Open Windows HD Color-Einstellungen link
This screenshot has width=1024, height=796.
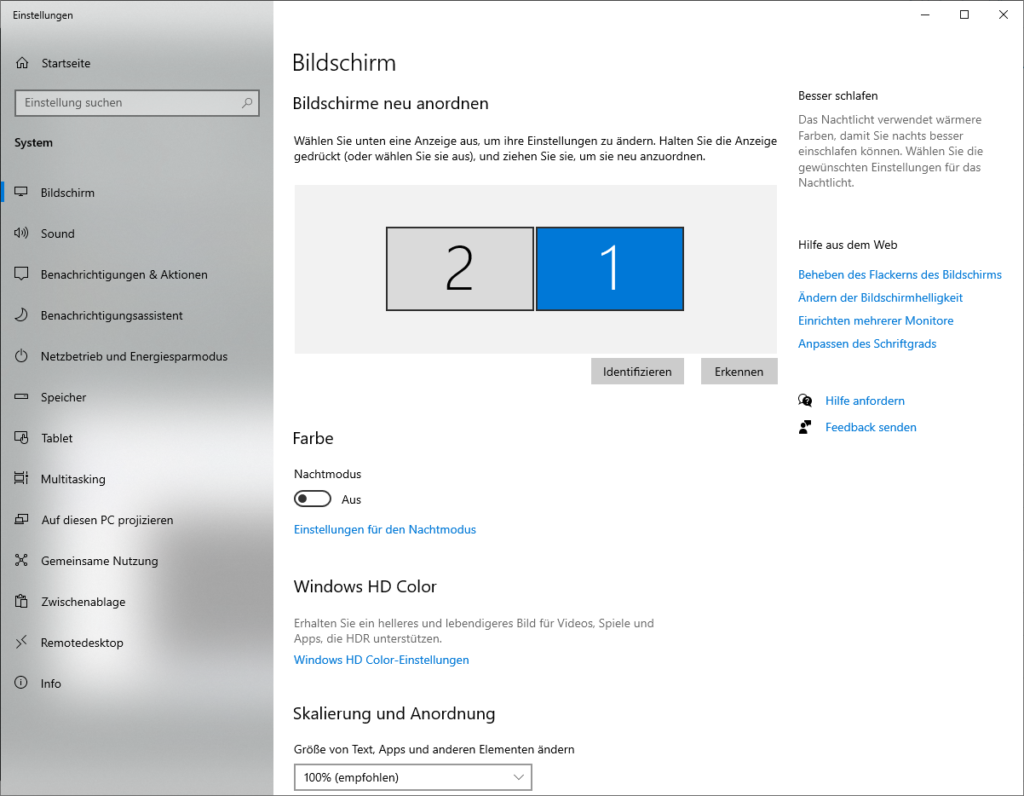[x=381, y=660]
